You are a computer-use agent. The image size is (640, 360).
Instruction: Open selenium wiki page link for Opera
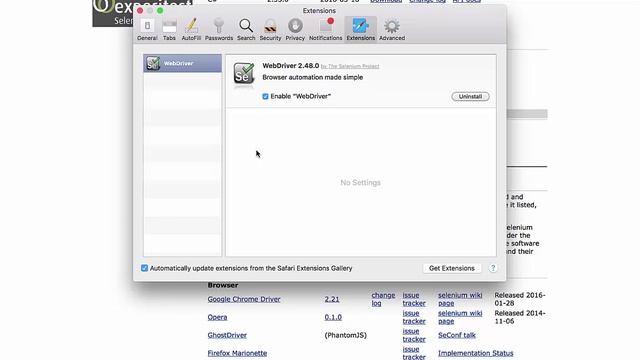(x=460, y=317)
